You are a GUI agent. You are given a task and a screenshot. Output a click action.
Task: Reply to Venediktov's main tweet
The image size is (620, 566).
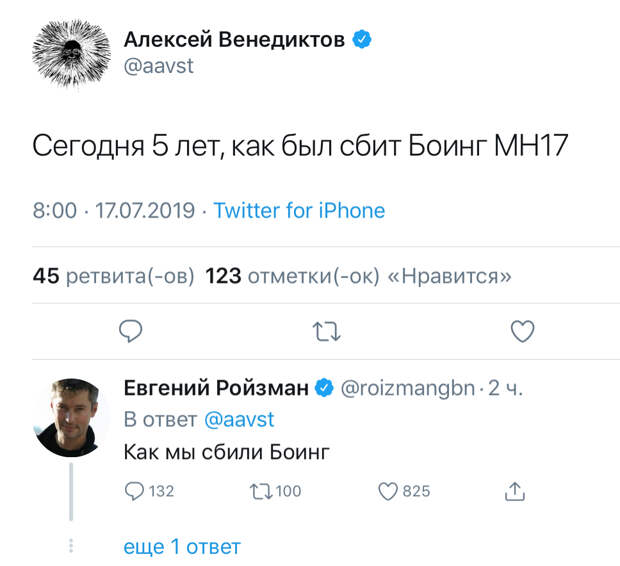pos(131,330)
